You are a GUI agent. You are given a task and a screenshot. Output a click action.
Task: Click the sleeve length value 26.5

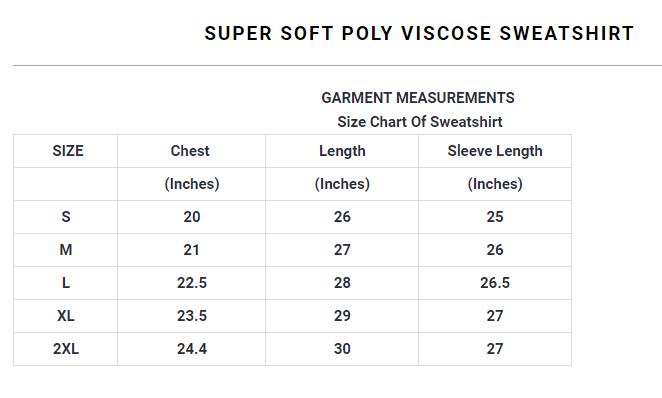[x=495, y=283]
